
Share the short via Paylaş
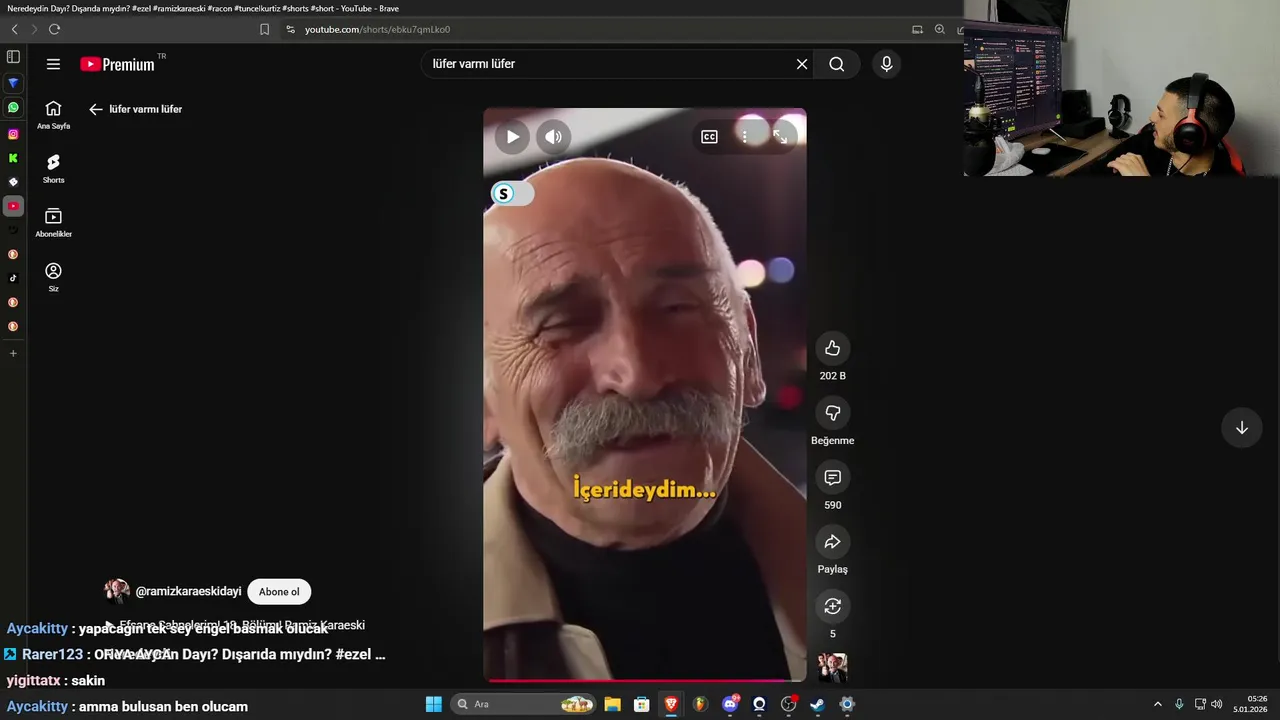pos(832,542)
